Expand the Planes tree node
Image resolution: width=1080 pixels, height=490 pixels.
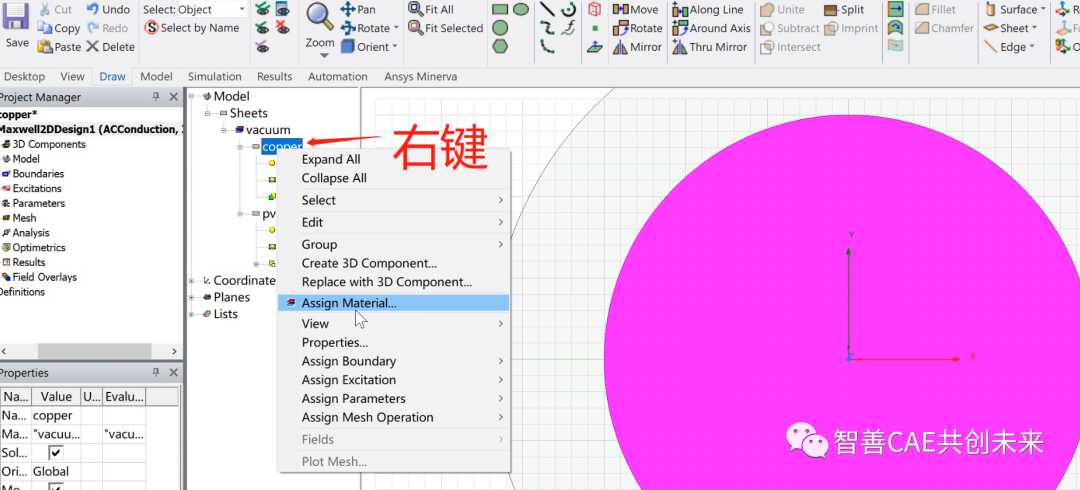(x=191, y=297)
